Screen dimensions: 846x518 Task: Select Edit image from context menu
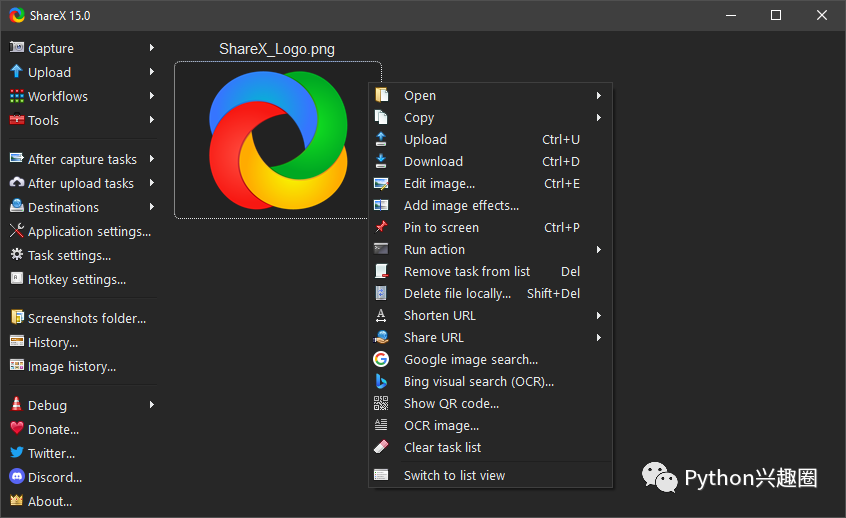point(439,183)
